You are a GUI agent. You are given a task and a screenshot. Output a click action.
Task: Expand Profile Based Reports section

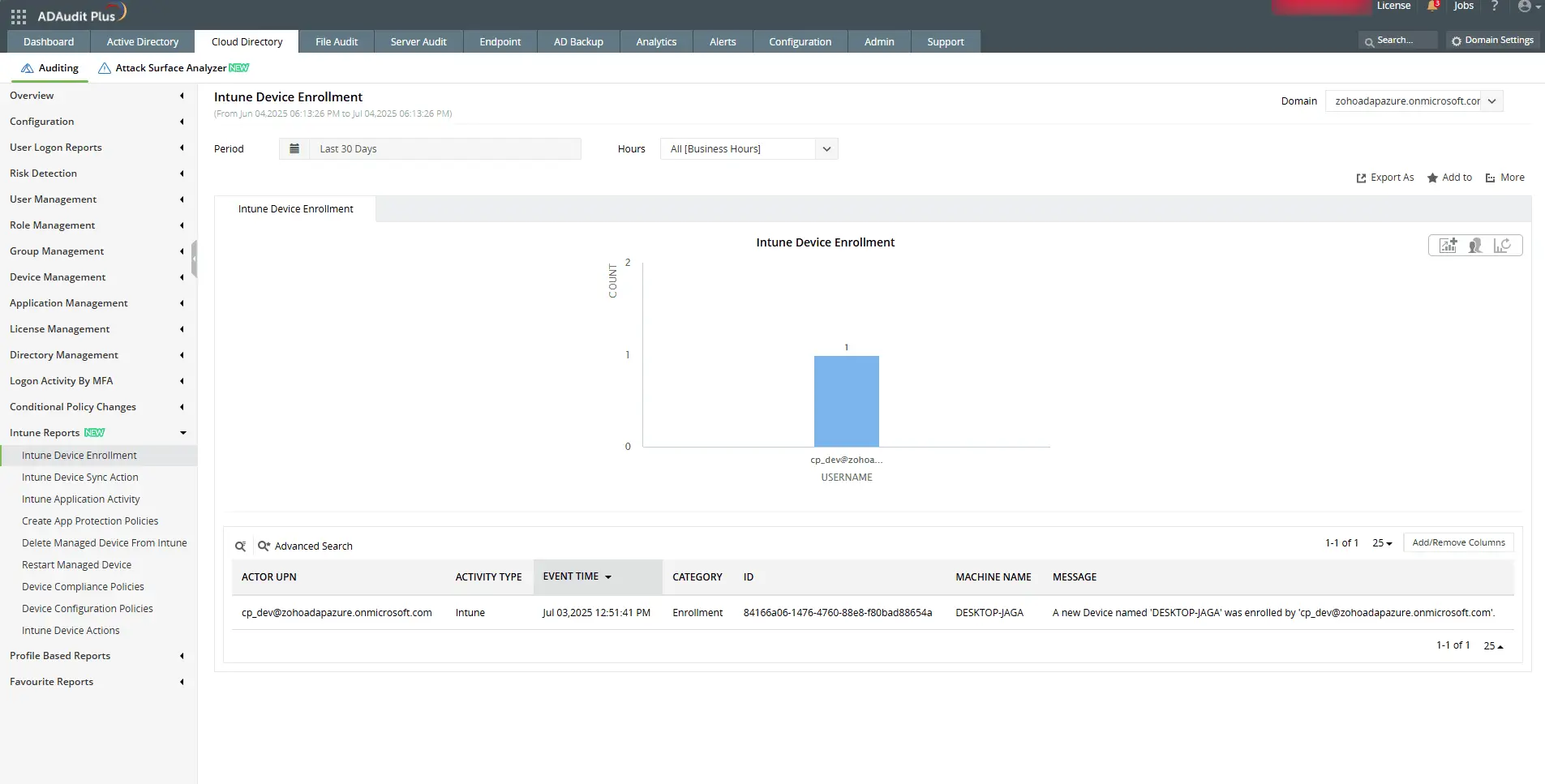click(x=97, y=656)
